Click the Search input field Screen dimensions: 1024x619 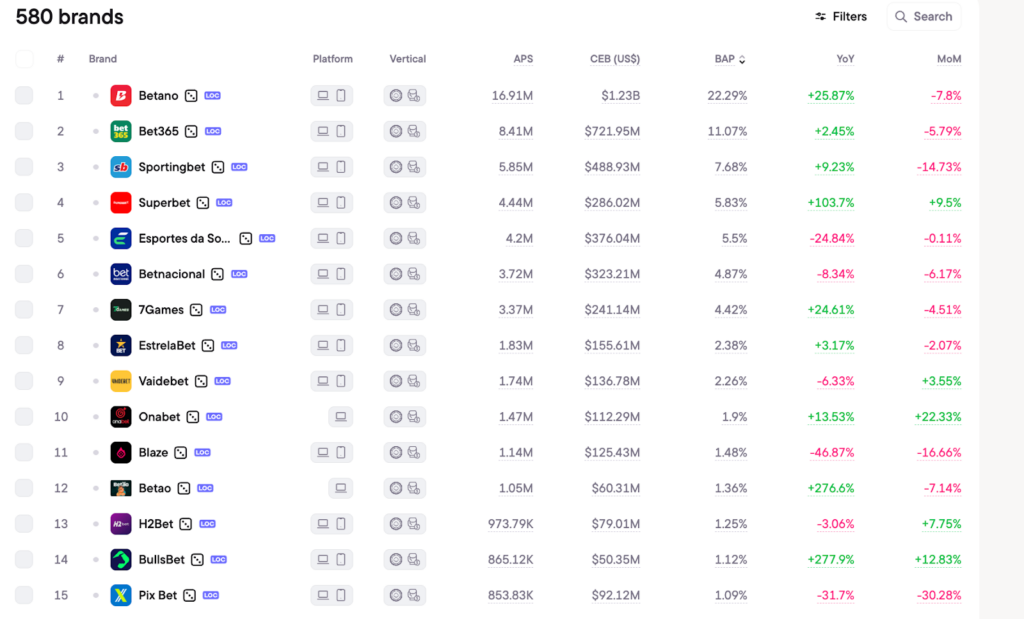(x=924, y=17)
